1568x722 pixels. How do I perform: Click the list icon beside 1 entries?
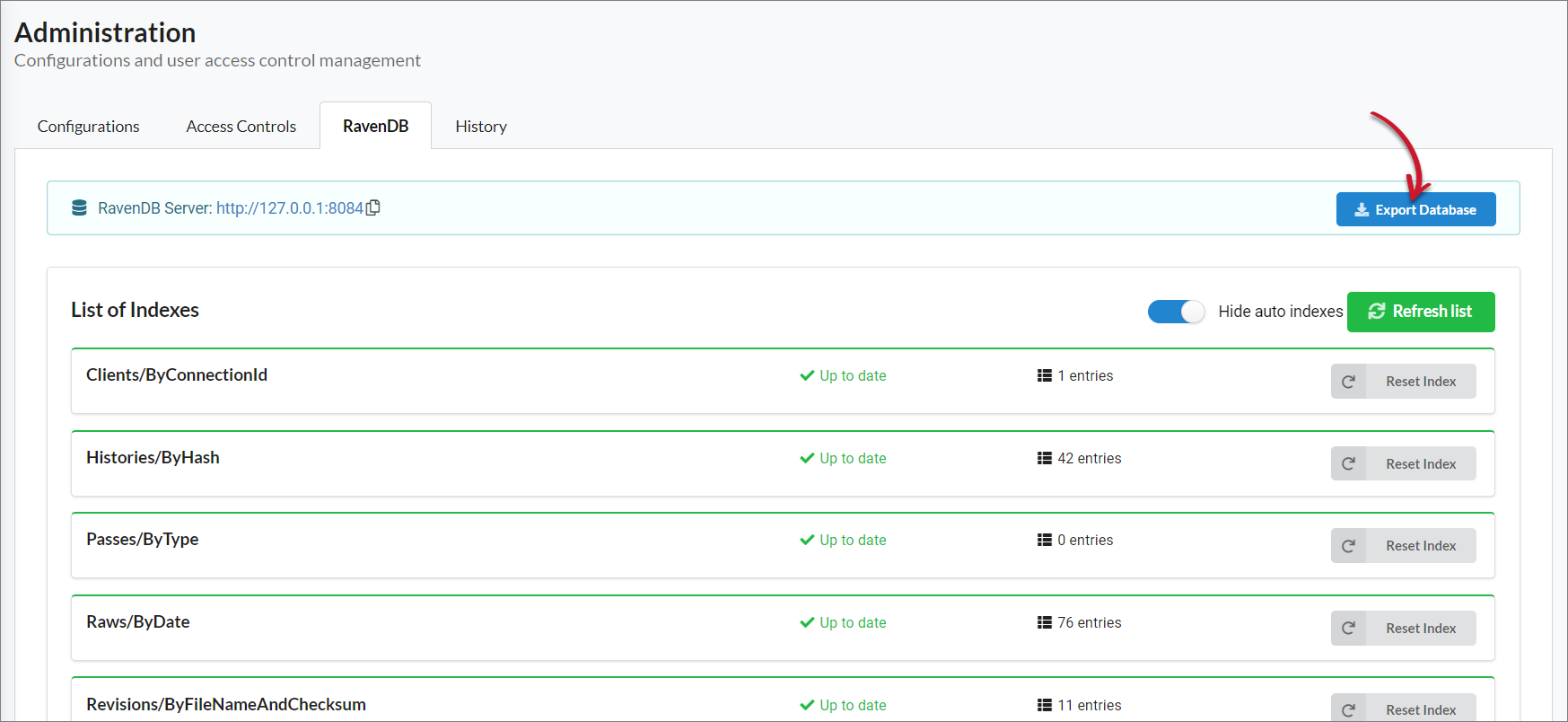(1045, 375)
